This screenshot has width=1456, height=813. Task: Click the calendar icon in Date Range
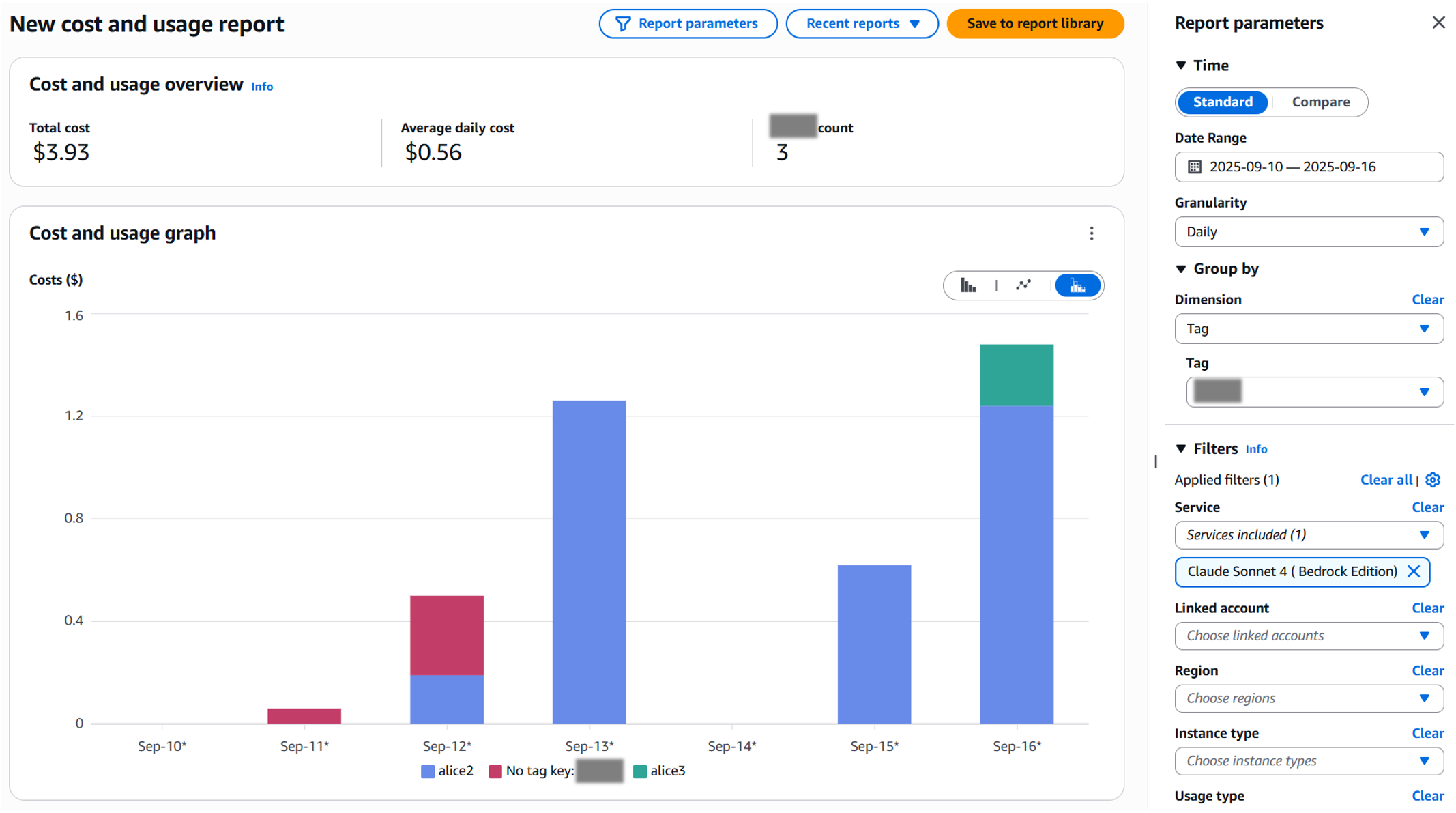point(1194,167)
